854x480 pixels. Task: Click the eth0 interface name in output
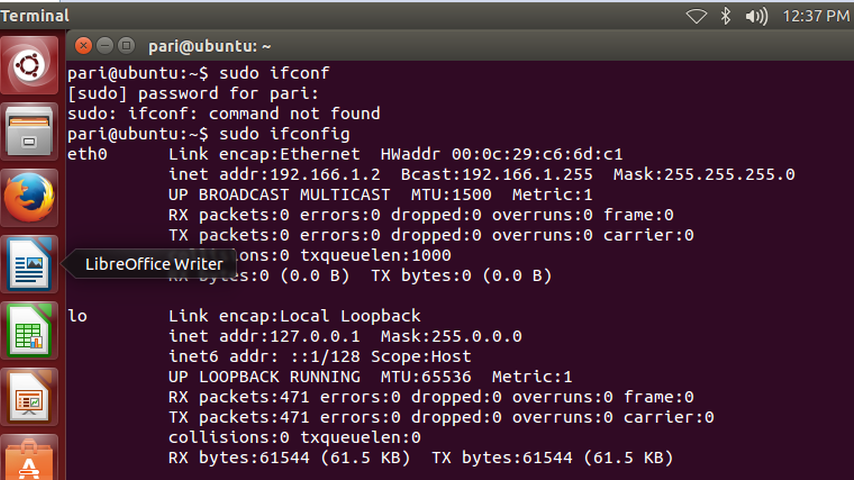click(x=87, y=154)
